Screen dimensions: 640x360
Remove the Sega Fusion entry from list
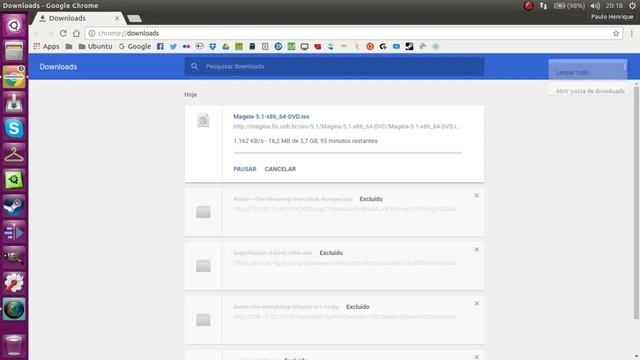(476, 250)
